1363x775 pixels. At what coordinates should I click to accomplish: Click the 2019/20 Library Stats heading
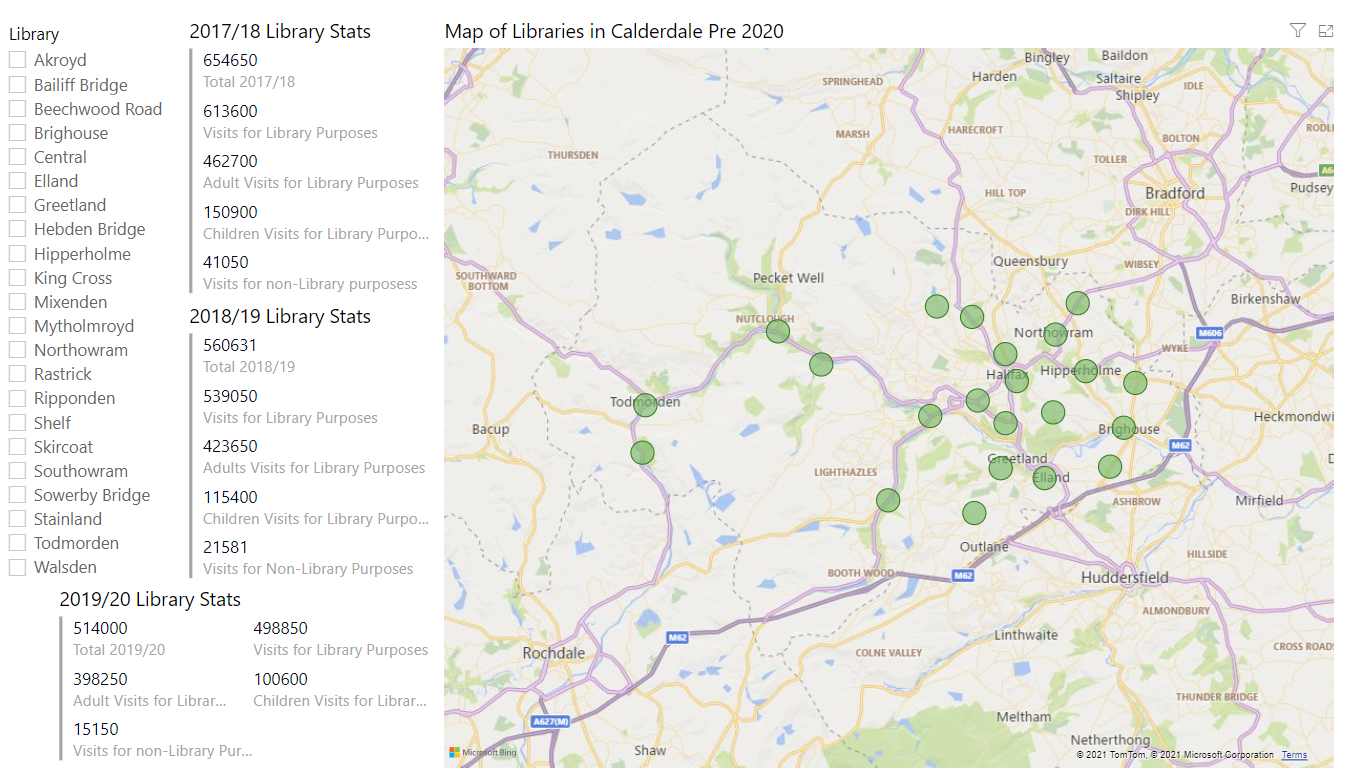148,598
